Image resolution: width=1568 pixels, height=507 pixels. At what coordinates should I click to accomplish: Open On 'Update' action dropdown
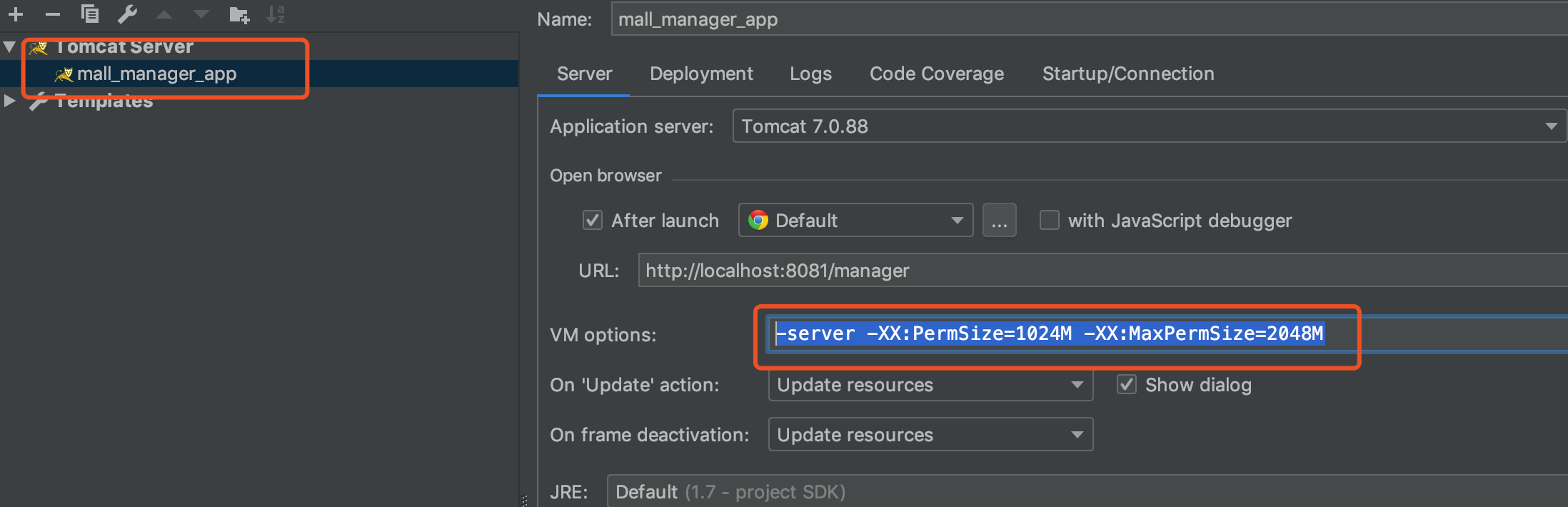(930, 385)
